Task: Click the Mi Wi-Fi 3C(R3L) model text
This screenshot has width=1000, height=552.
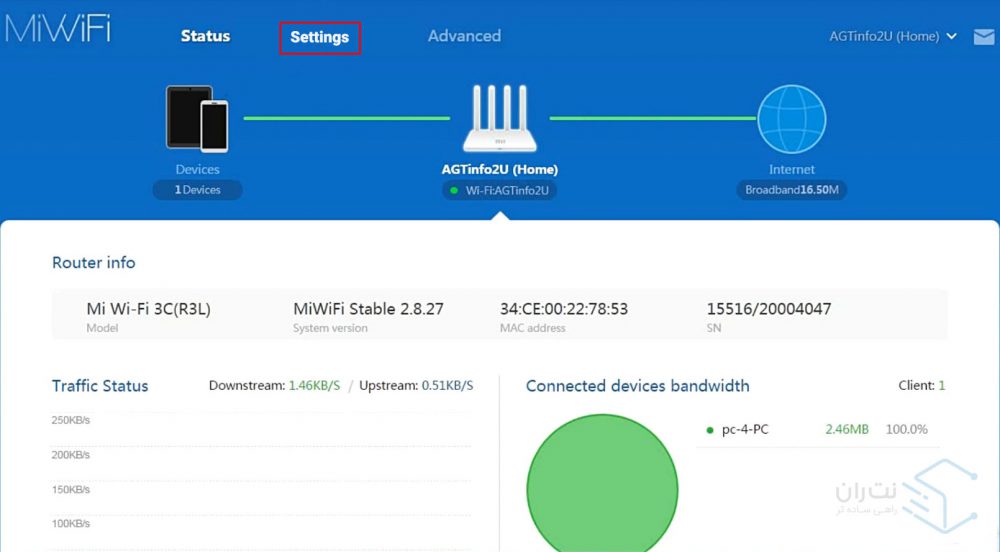Action: (x=148, y=309)
